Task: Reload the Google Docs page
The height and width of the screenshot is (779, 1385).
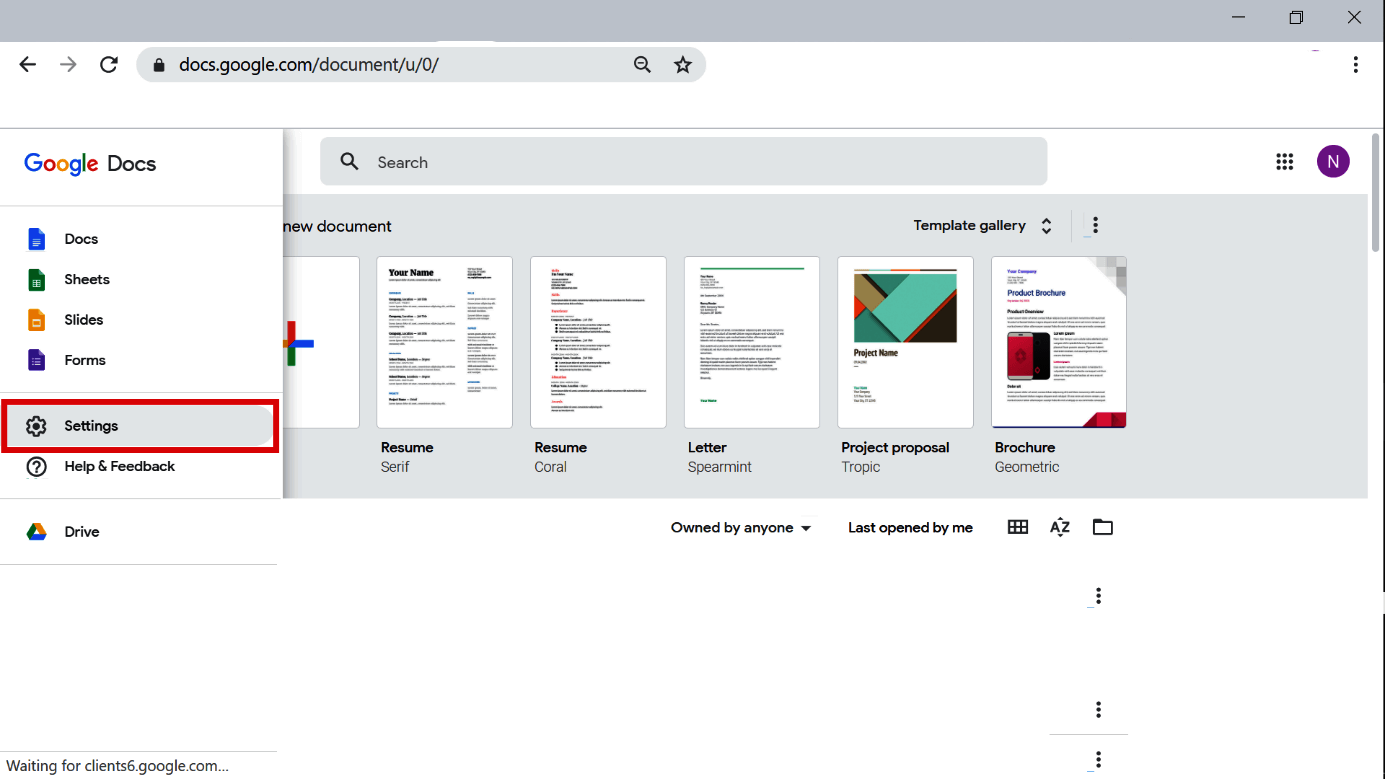Action: tap(108, 64)
